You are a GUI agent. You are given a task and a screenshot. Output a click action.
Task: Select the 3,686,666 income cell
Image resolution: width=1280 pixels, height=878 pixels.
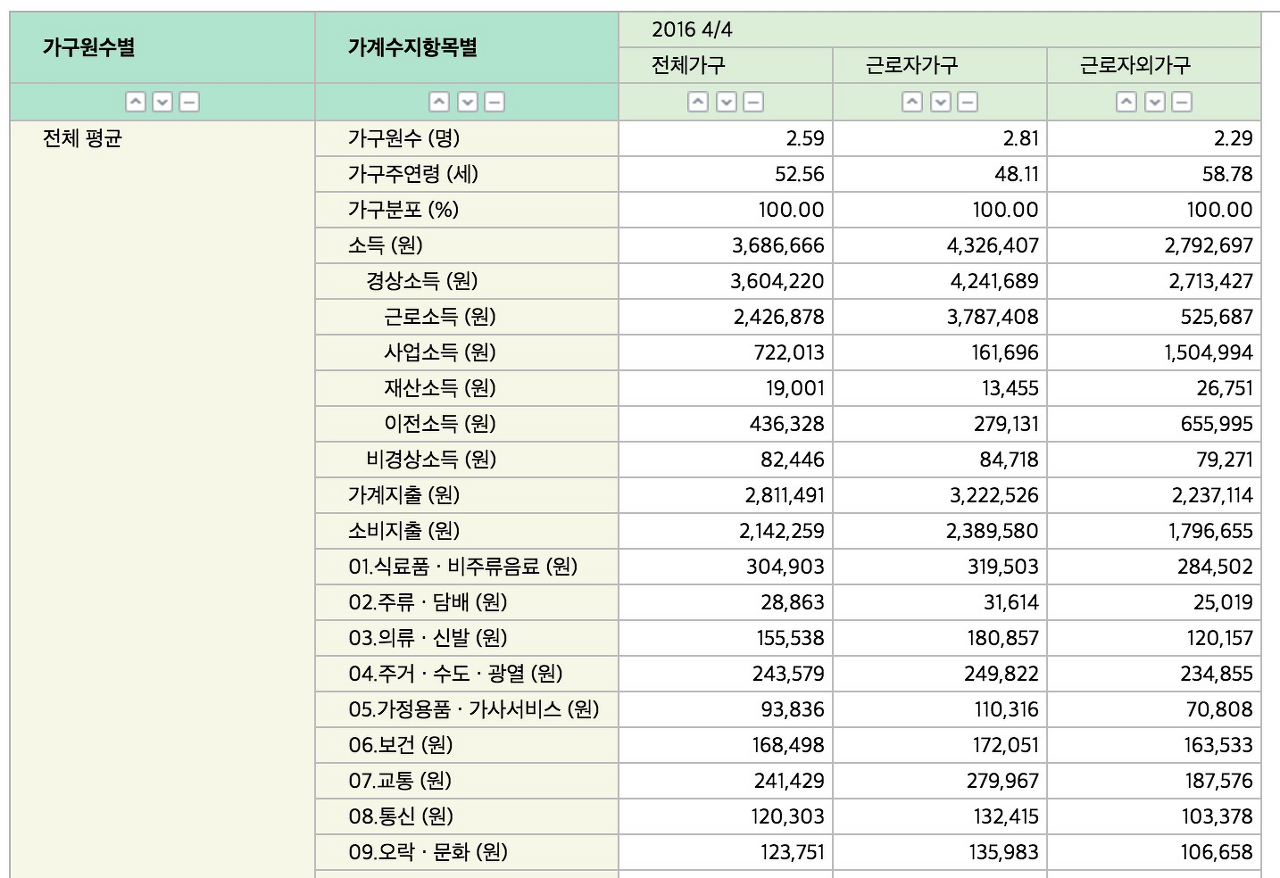(x=726, y=245)
